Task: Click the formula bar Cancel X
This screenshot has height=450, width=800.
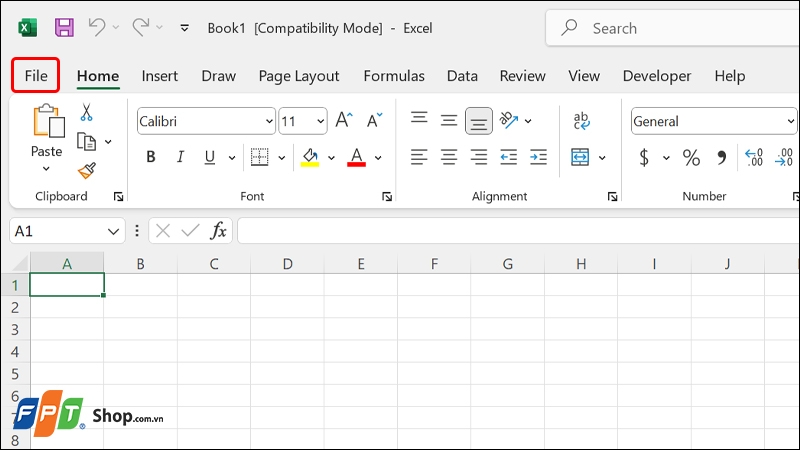Action: (163, 231)
